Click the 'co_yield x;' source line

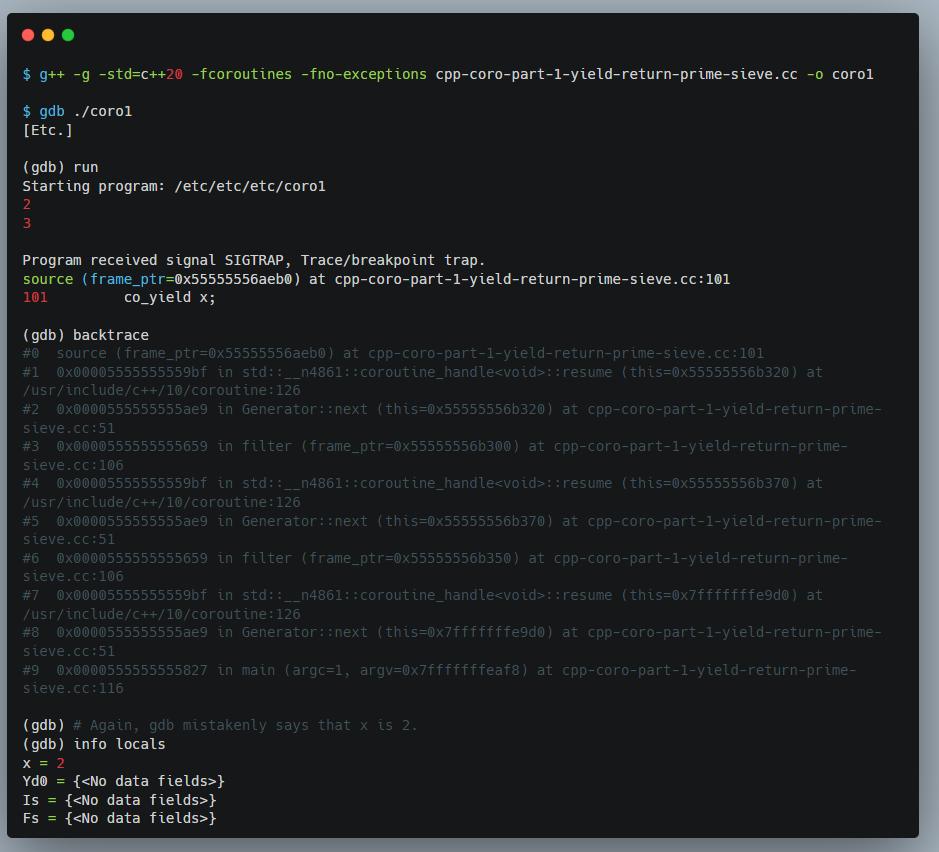(168, 297)
